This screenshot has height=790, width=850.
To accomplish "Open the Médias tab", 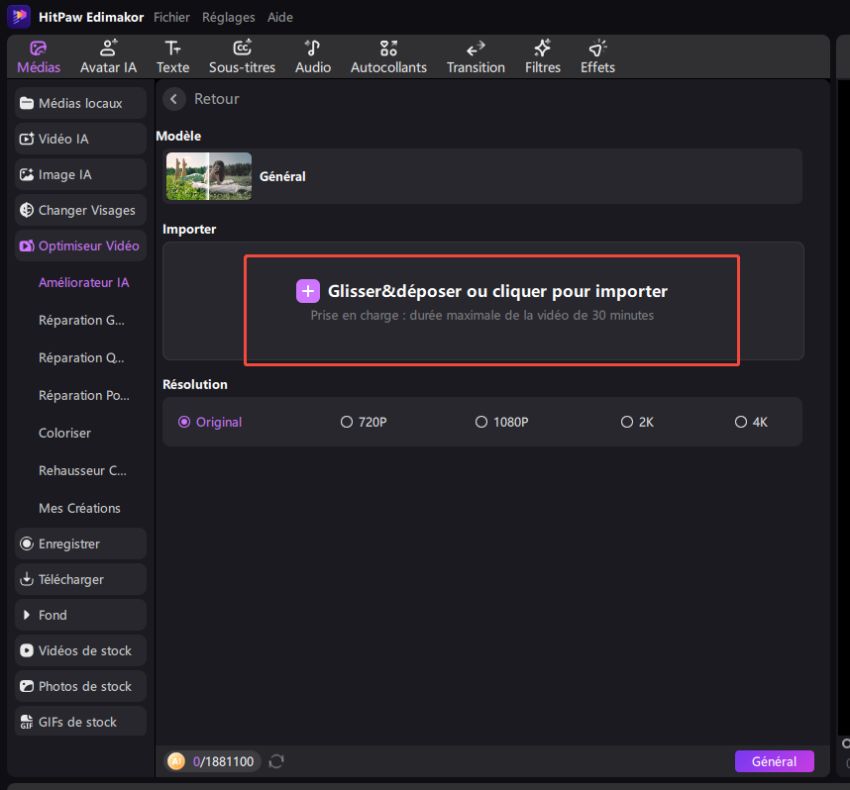I will [38, 57].
